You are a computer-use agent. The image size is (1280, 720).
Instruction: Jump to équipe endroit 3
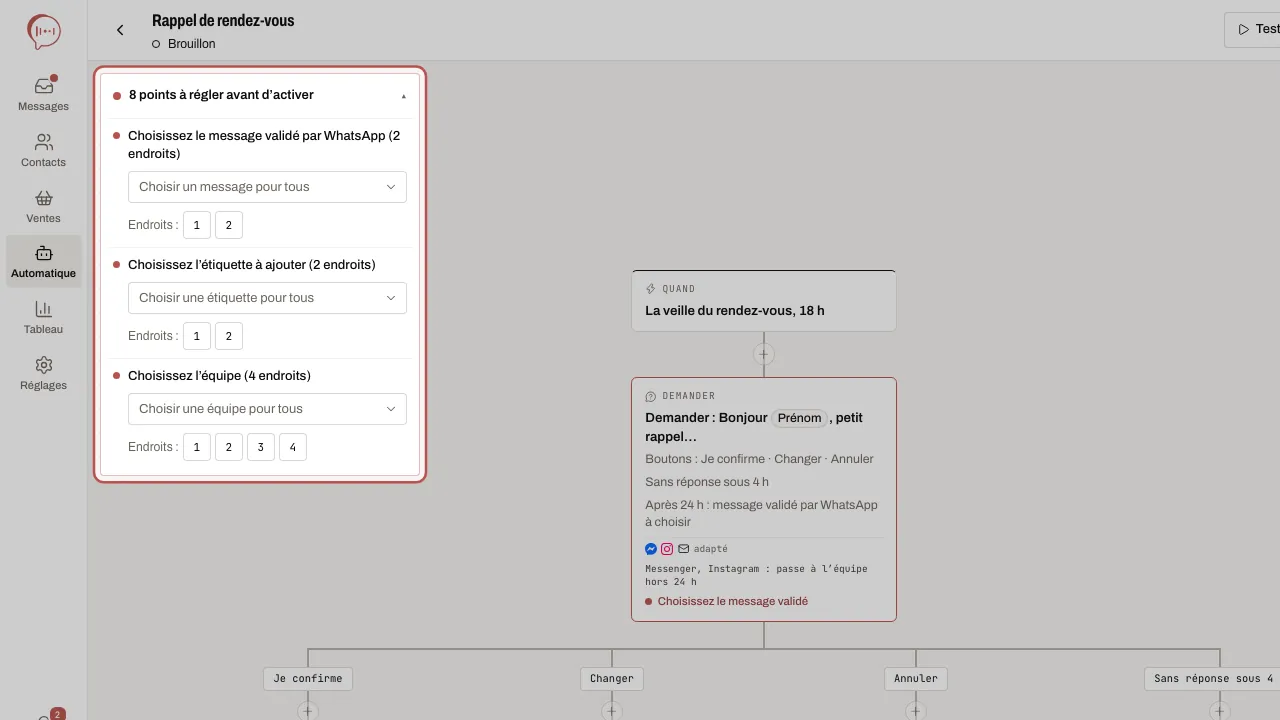[261, 447]
